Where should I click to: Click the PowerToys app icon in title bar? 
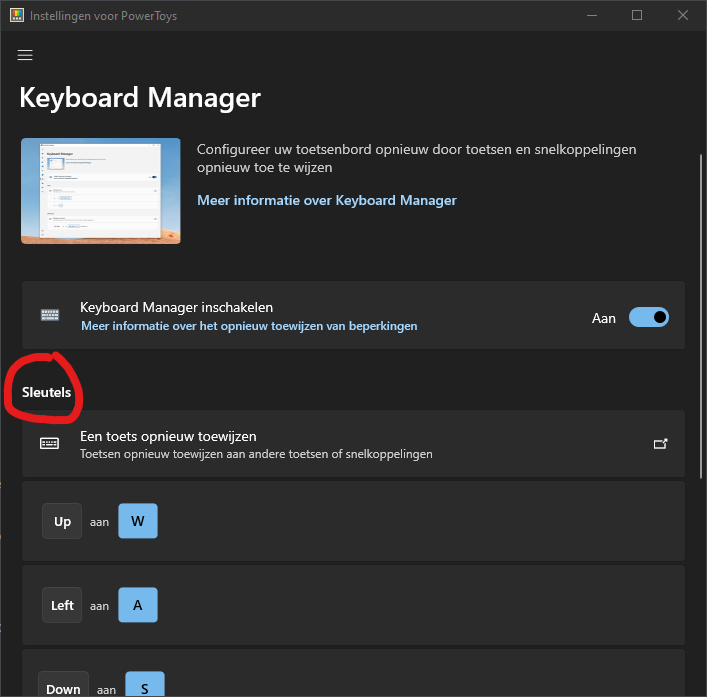[17, 15]
